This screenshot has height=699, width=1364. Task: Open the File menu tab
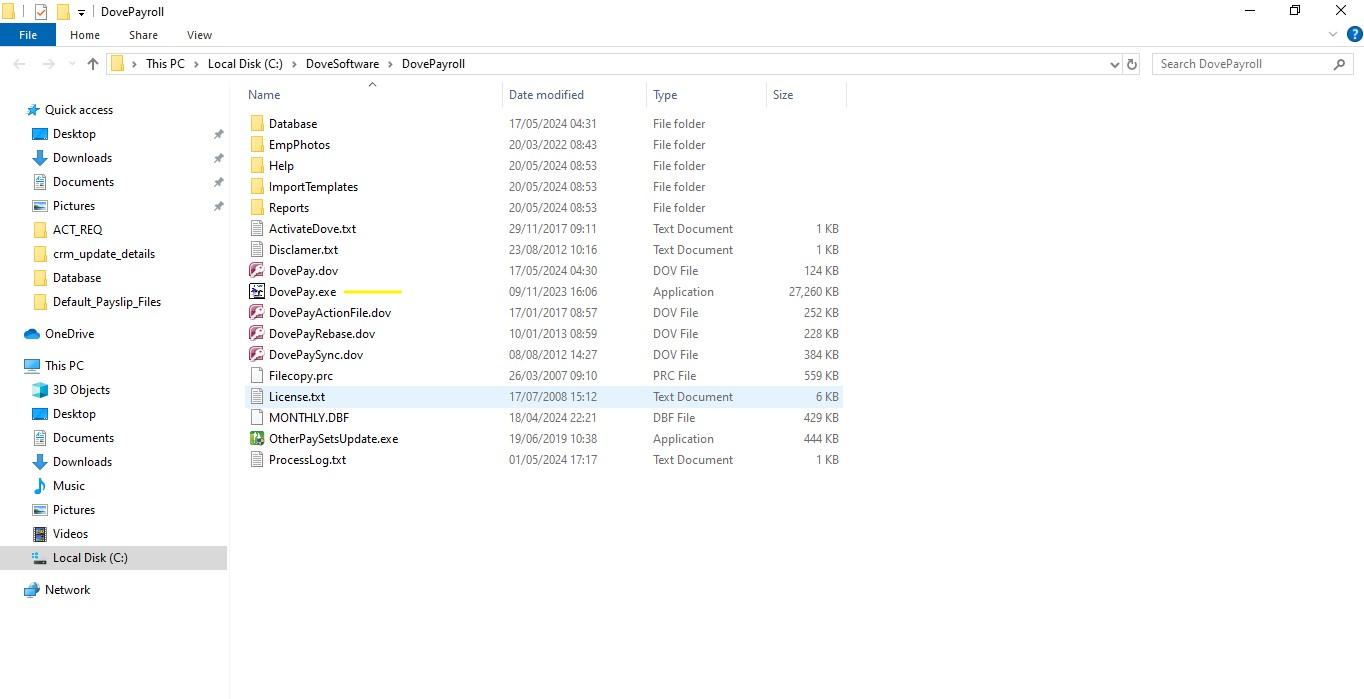(x=28, y=35)
